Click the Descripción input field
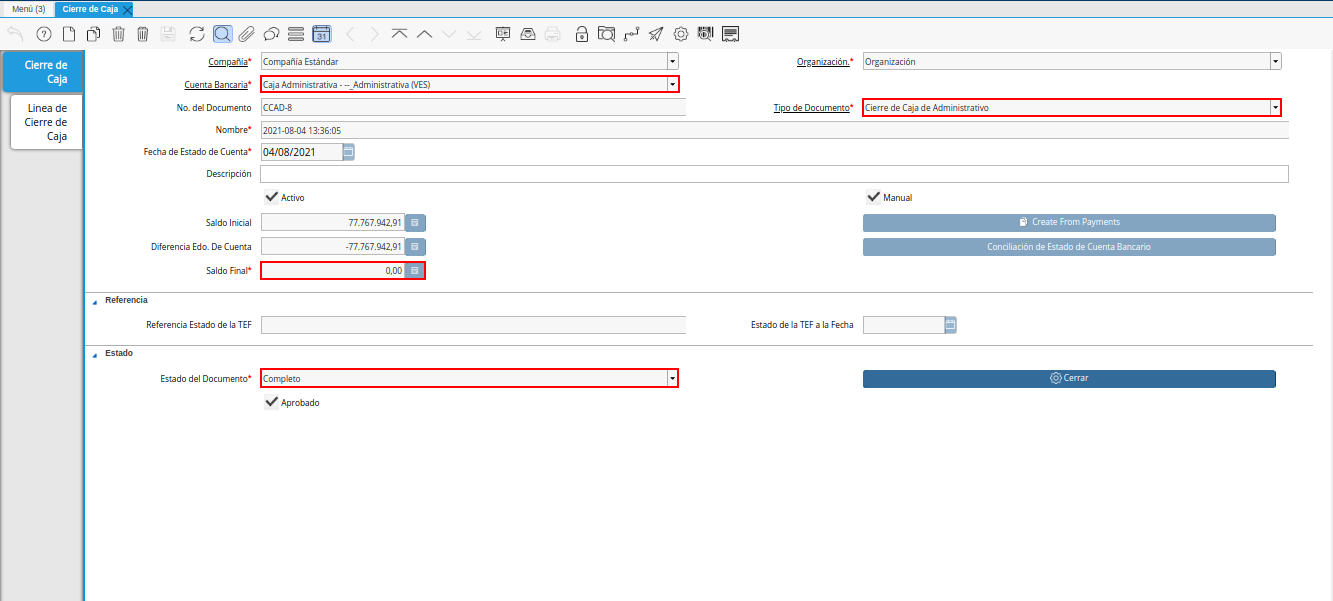This screenshot has width=1333, height=601. (774, 174)
